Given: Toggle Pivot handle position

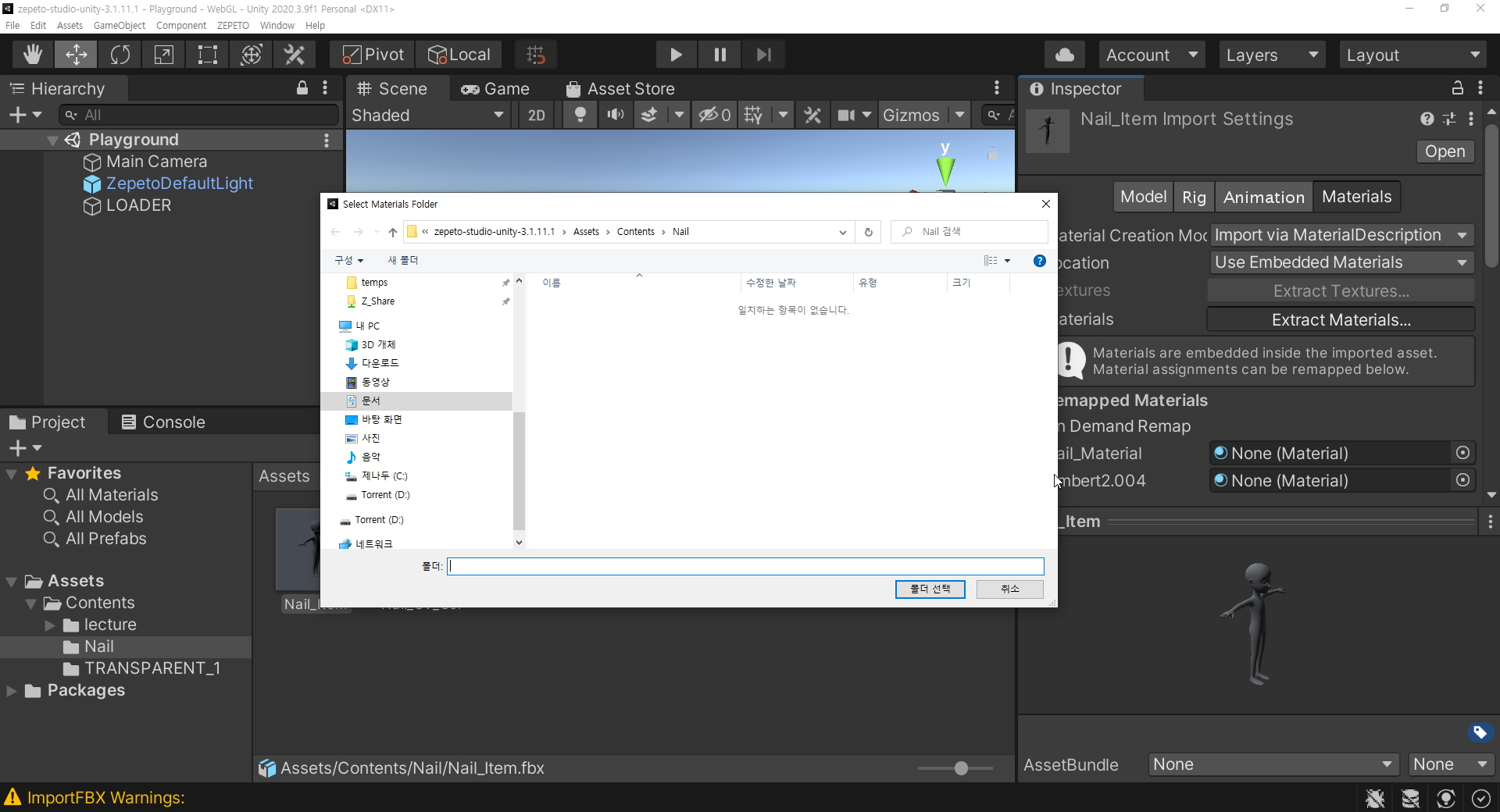Looking at the screenshot, I should tap(373, 55).
